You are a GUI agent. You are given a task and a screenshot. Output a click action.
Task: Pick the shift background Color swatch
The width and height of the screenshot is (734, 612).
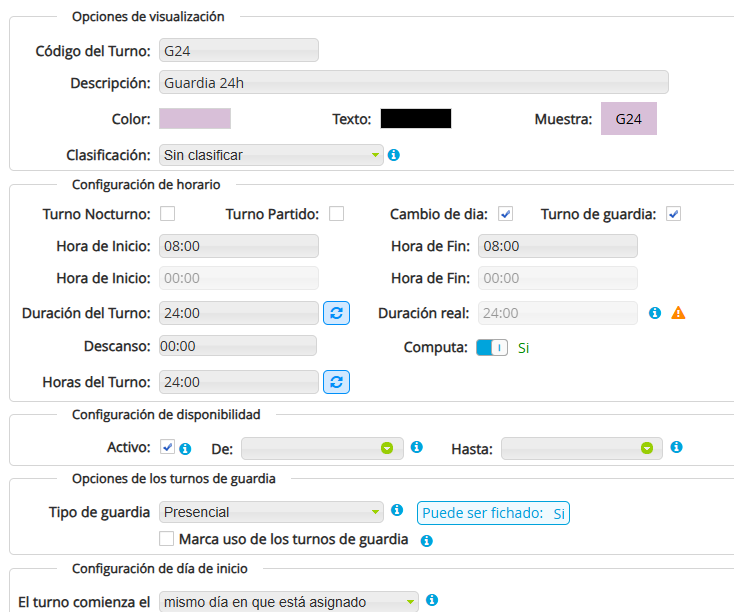tap(195, 119)
